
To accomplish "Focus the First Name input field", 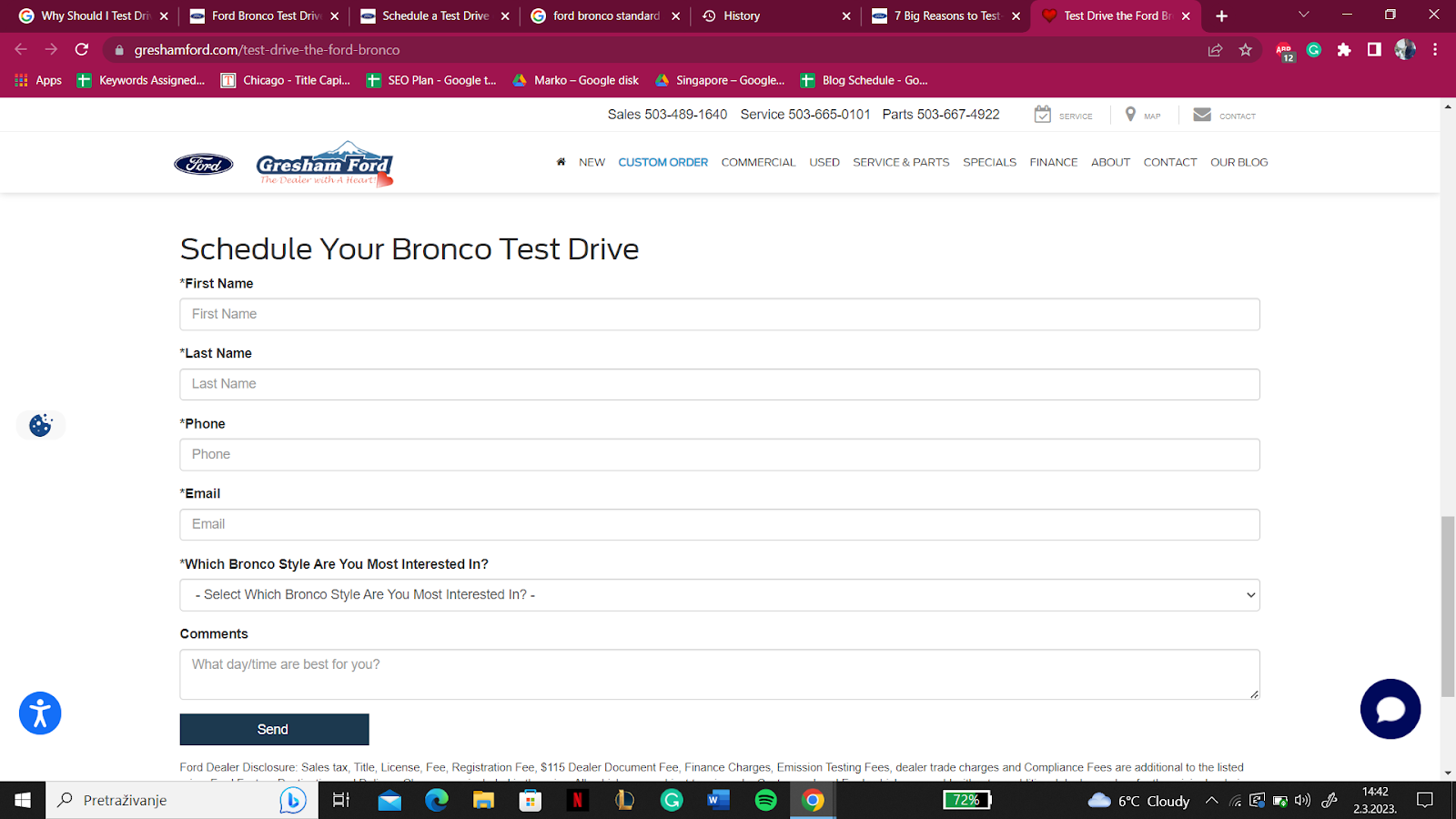I will point(720,314).
